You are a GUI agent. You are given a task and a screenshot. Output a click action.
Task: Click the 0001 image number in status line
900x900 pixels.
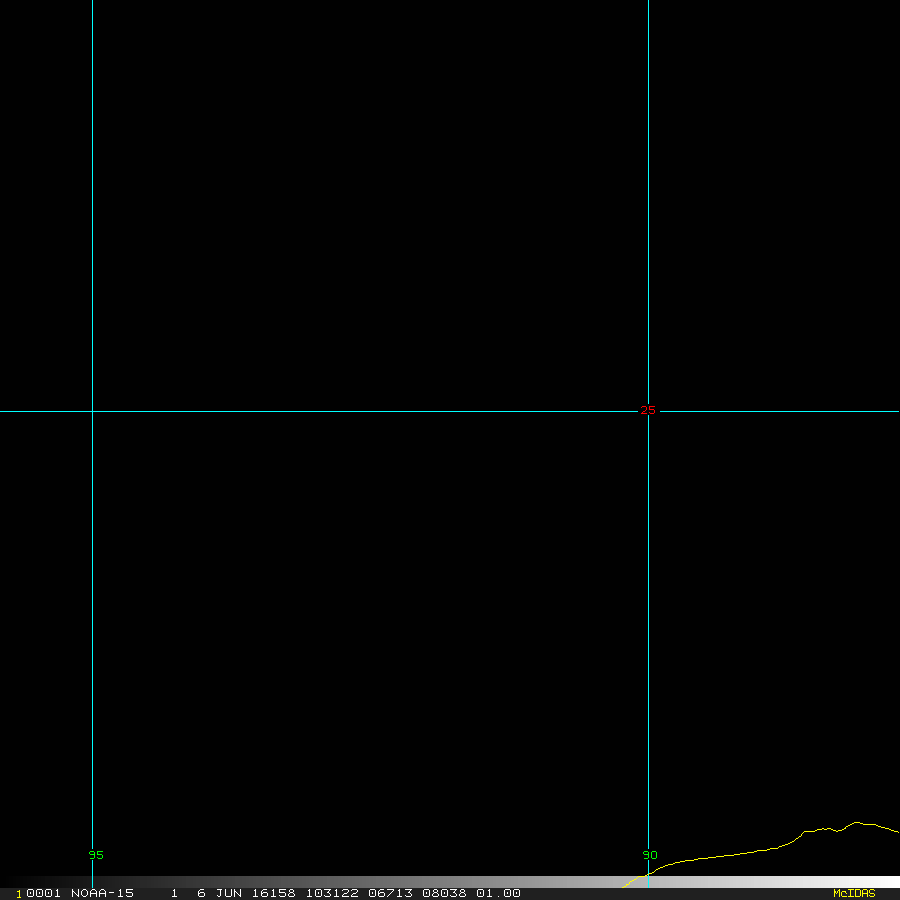pos(43,893)
